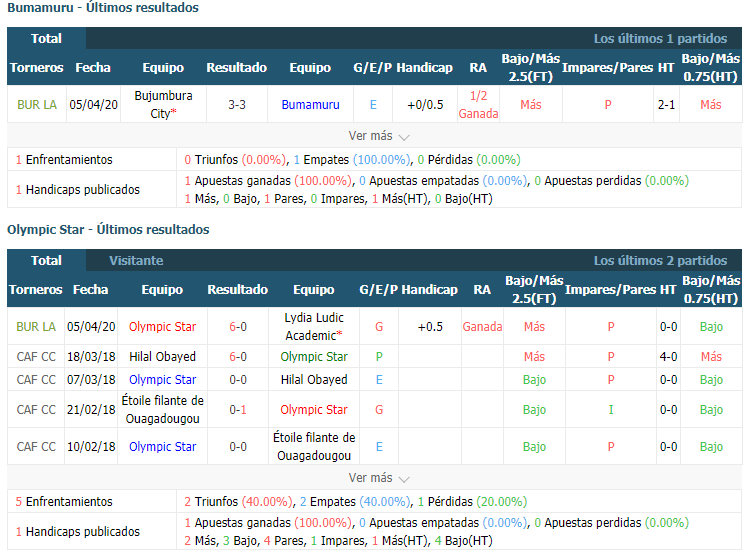Open BUR LA league in Bumamuru row

pyautogui.click(x=37, y=104)
